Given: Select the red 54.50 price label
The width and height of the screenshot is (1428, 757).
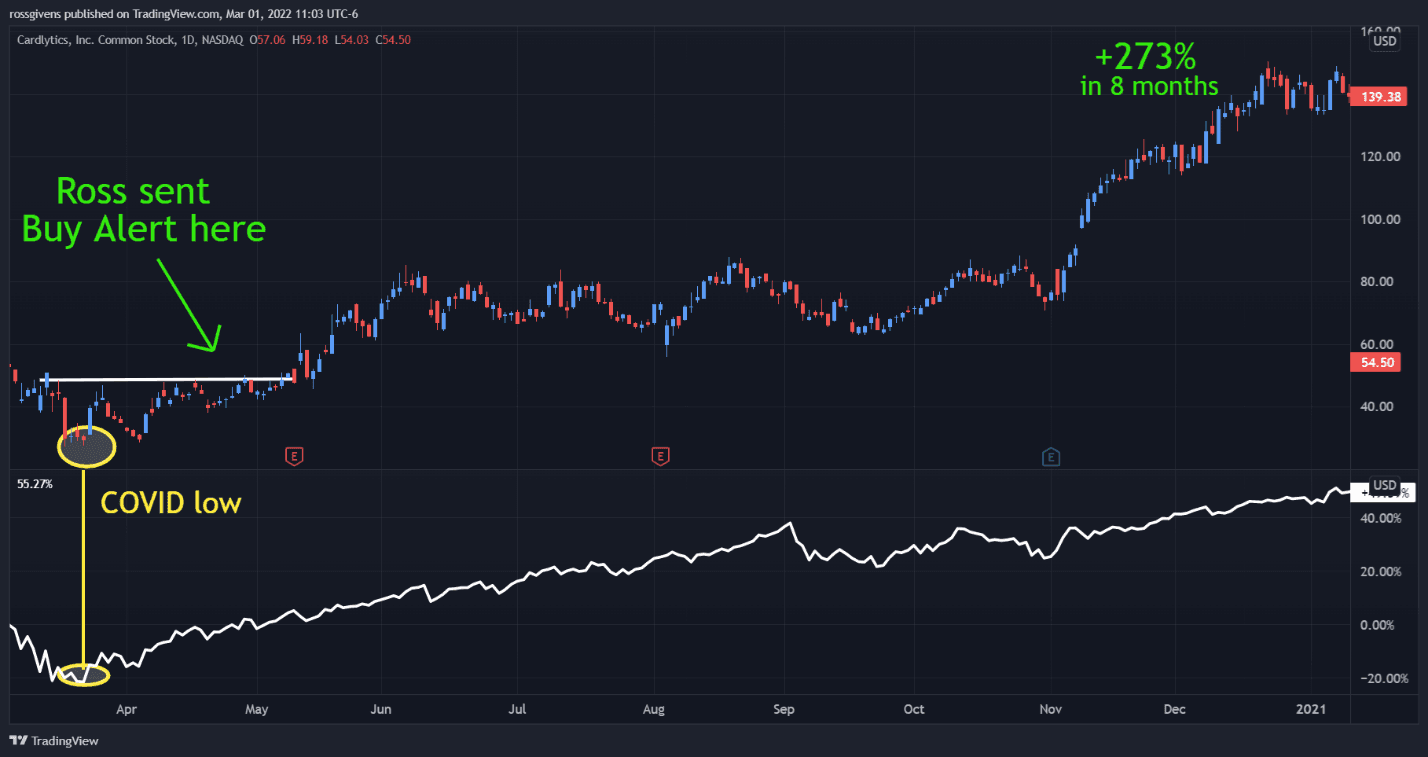Looking at the screenshot, I should [1375, 362].
